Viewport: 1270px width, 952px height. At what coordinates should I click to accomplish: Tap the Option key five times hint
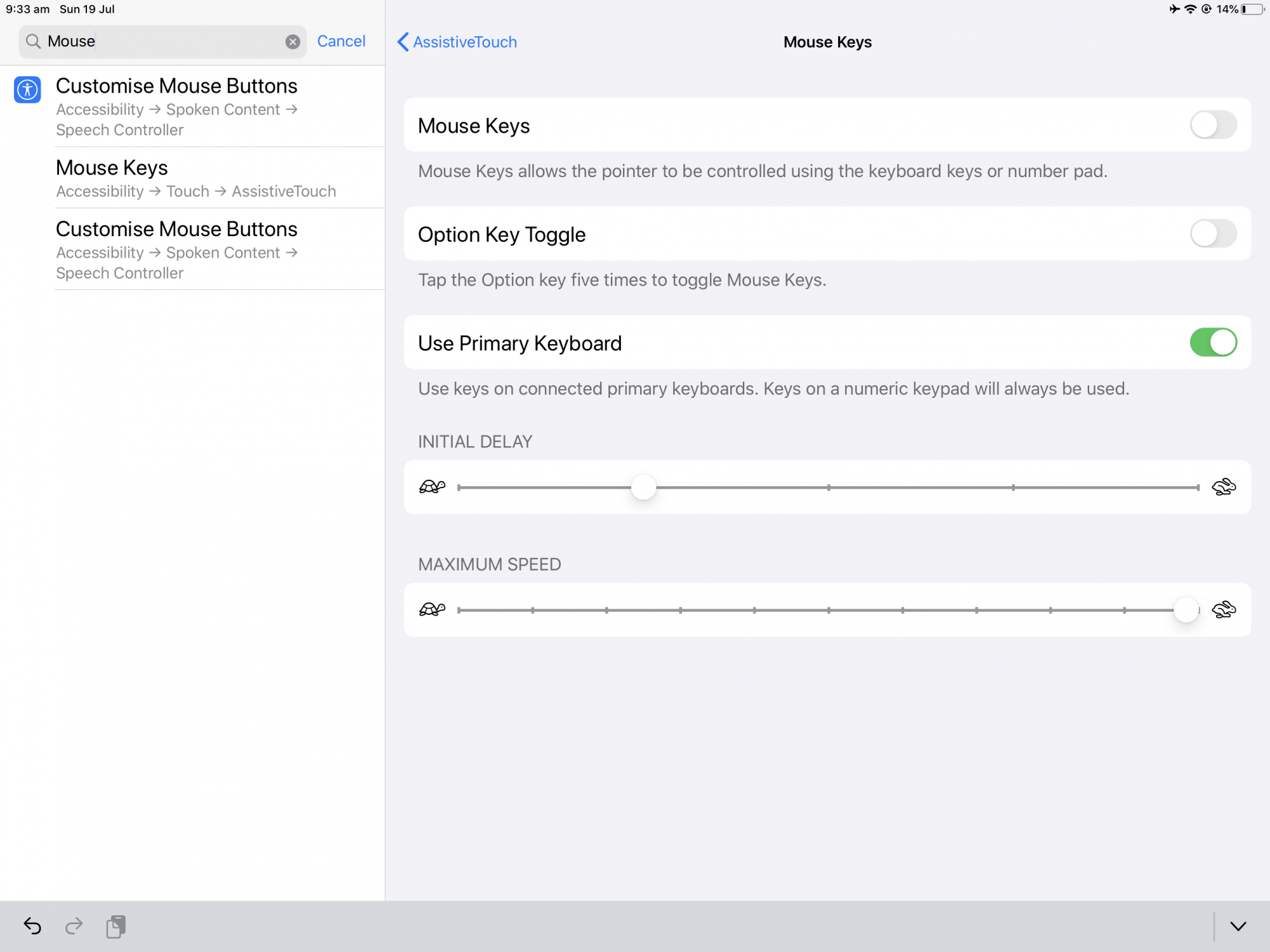622,280
